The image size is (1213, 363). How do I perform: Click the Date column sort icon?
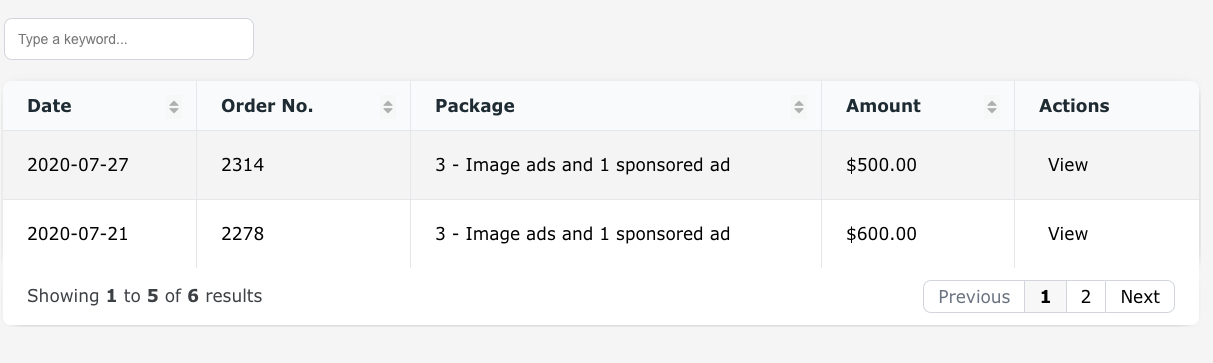(x=174, y=107)
